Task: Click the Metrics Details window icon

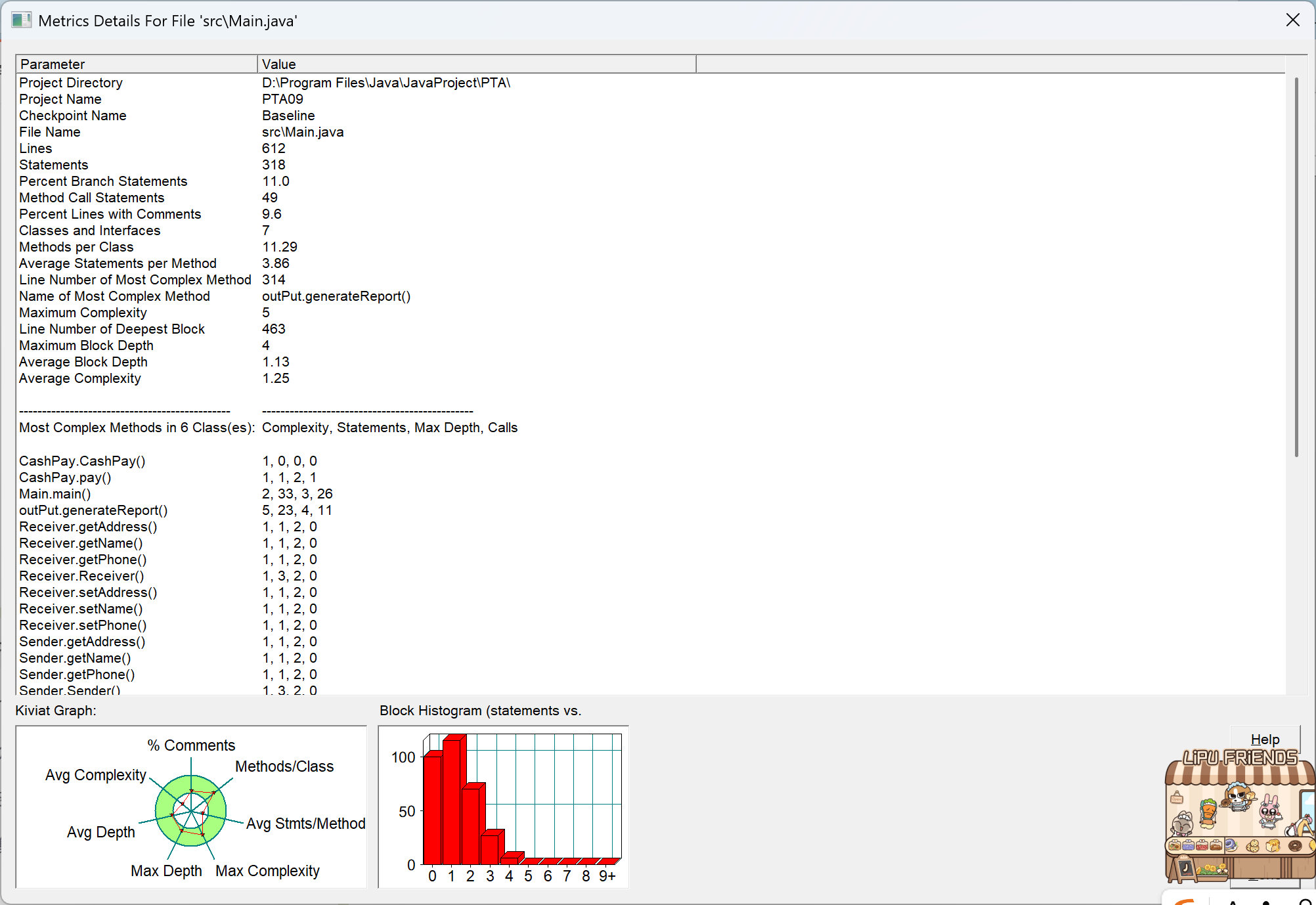Action: [x=21, y=20]
